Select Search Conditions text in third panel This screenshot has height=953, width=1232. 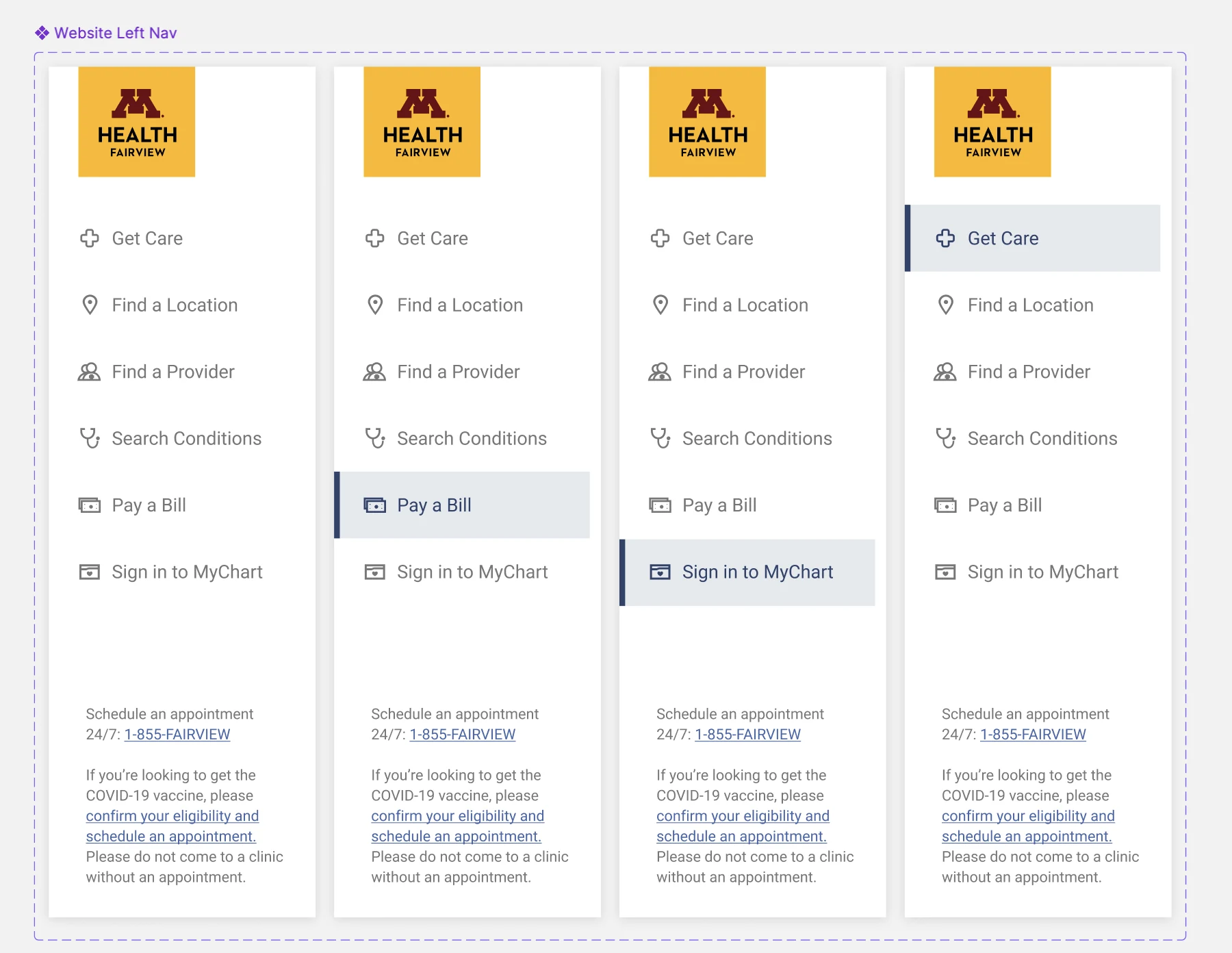tap(757, 438)
